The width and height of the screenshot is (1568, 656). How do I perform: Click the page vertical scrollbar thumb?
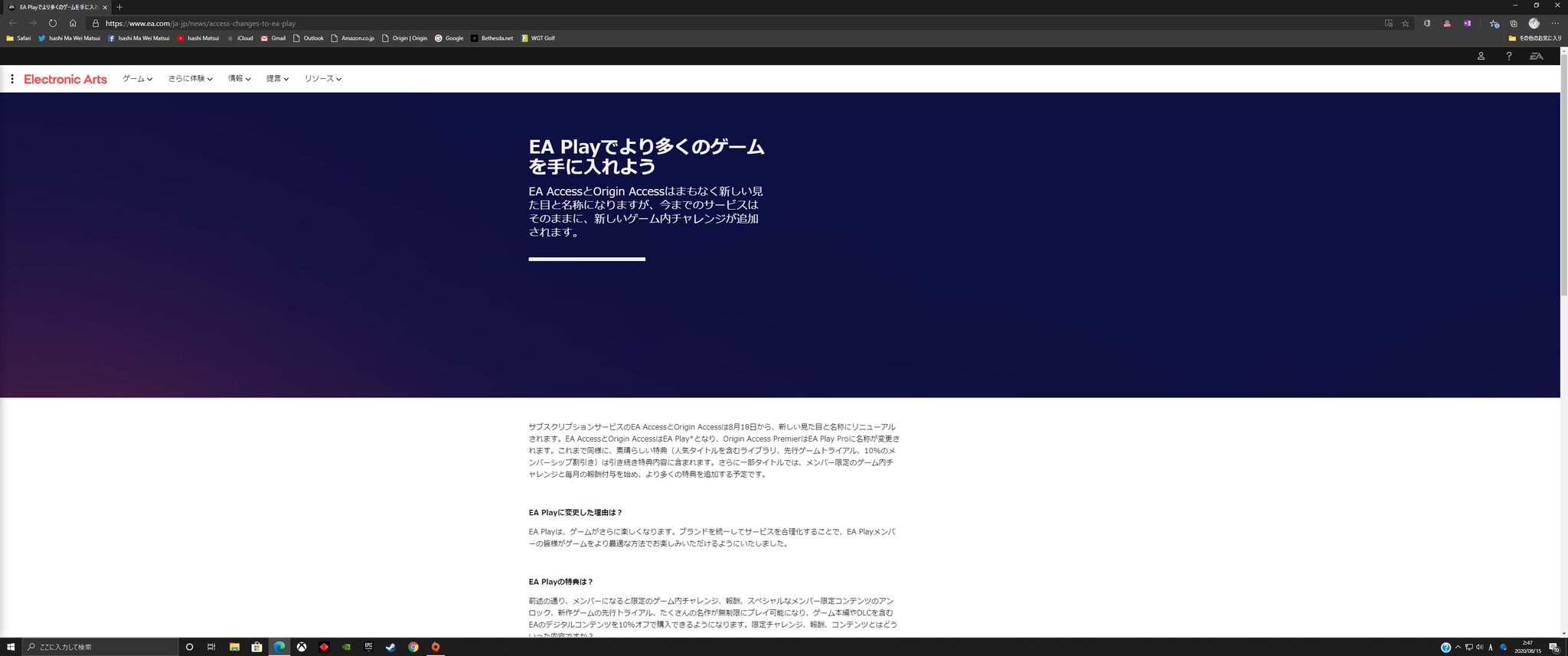click(x=1564, y=175)
